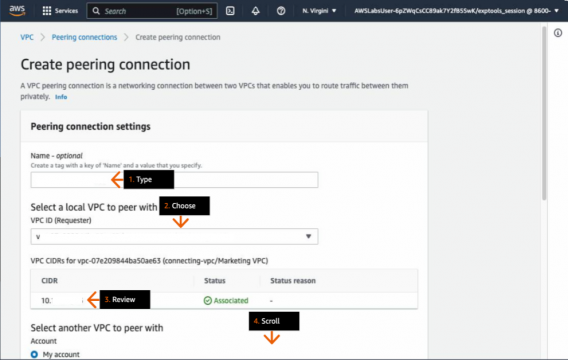Click the green Associated status icon

point(208,301)
